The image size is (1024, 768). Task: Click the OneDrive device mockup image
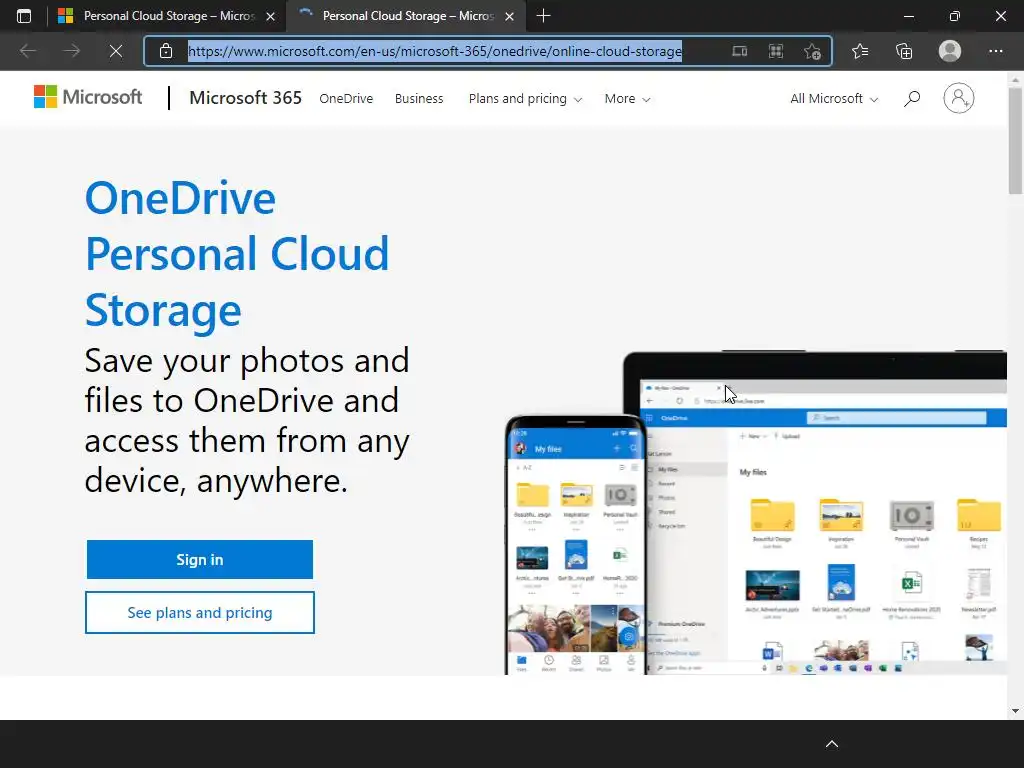click(x=756, y=513)
